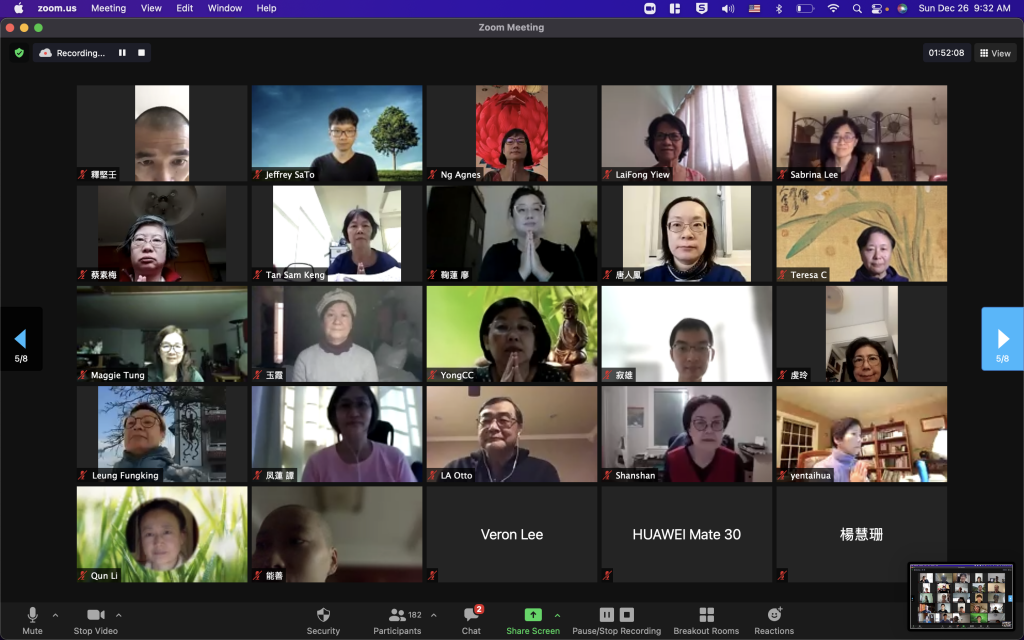The height and width of the screenshot is (640, 1024).
Task: Mute the microphone
Action: tap(32, 619)
